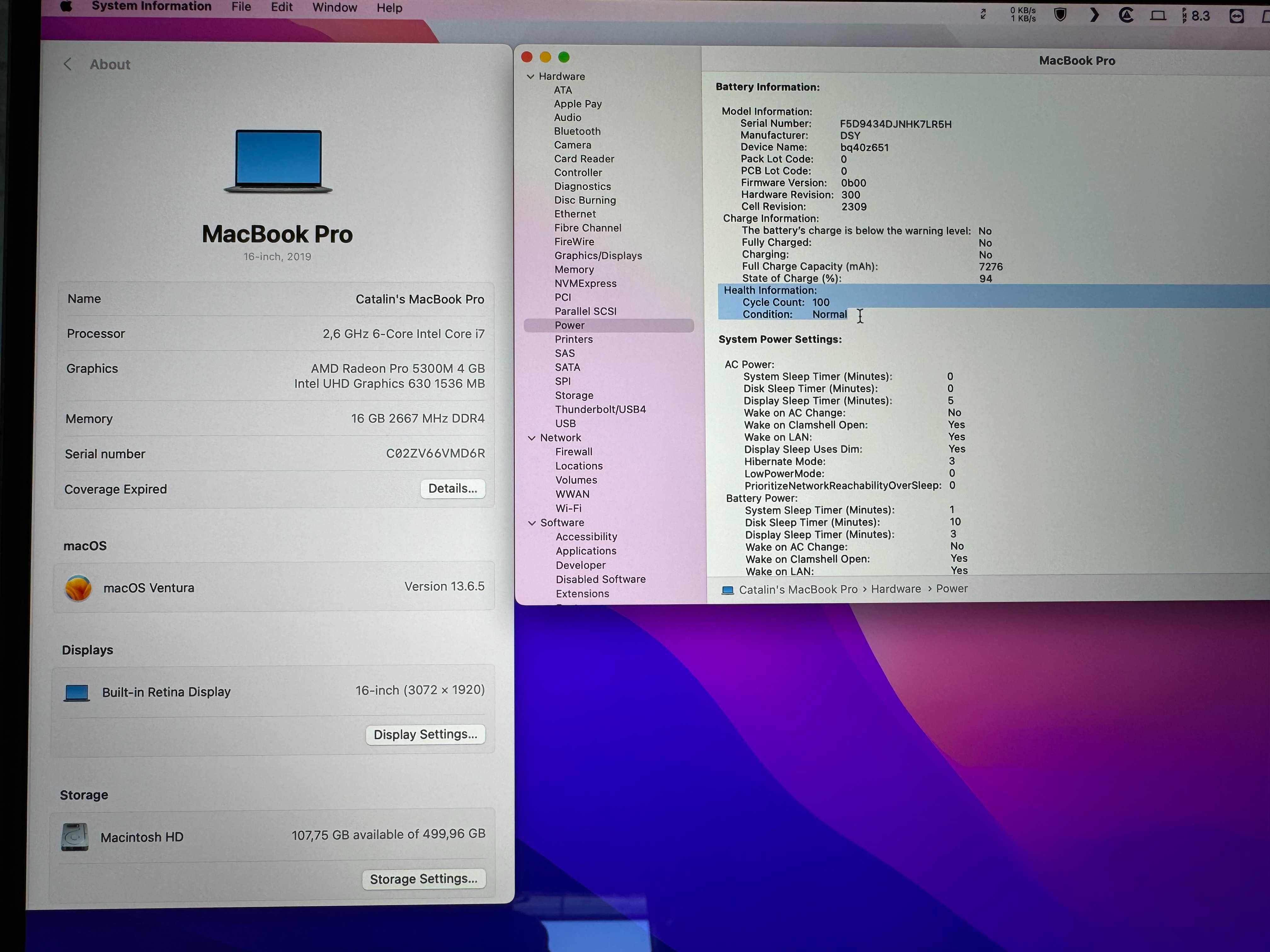Viewport: 1270px width, 952px height.
Task: Select Audio in the sidebar
Action: coord(567,118)
